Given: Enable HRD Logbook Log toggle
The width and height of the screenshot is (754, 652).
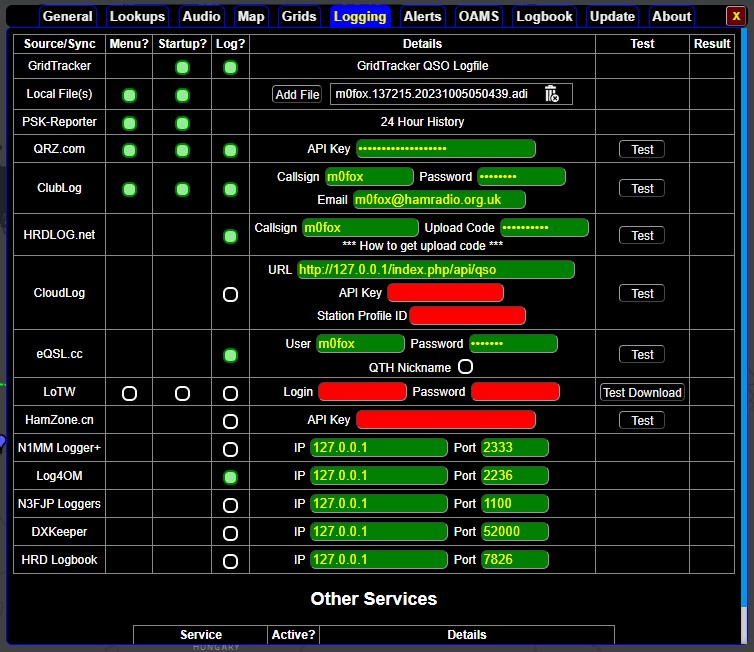Looking at the screenshot, I should (x=230, y=561).
